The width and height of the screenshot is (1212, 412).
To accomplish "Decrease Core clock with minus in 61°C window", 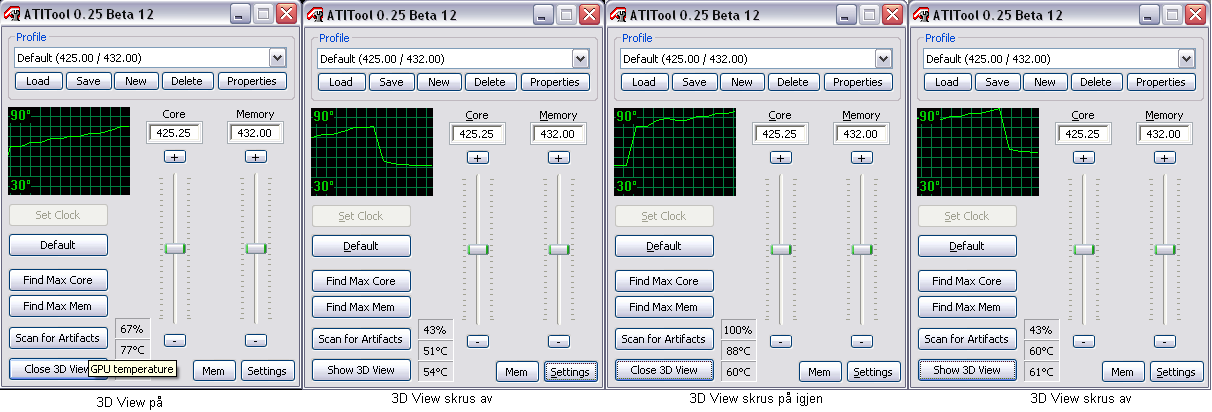I will pos(1083,341).
